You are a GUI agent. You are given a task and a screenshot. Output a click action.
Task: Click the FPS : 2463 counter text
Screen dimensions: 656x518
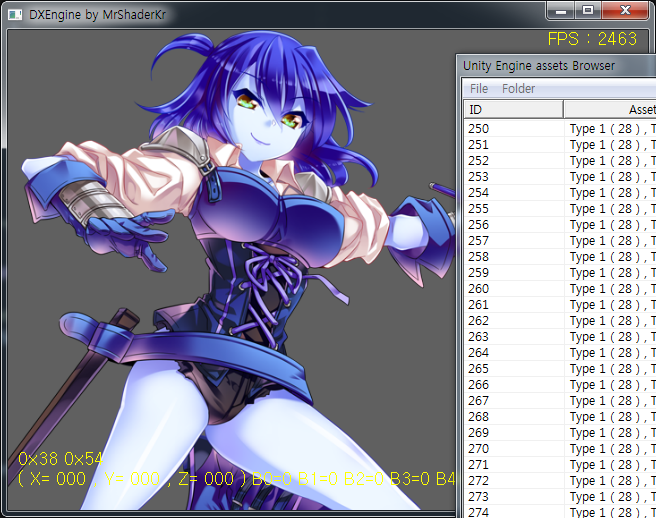pyautogui.click(x=592, y=39)
